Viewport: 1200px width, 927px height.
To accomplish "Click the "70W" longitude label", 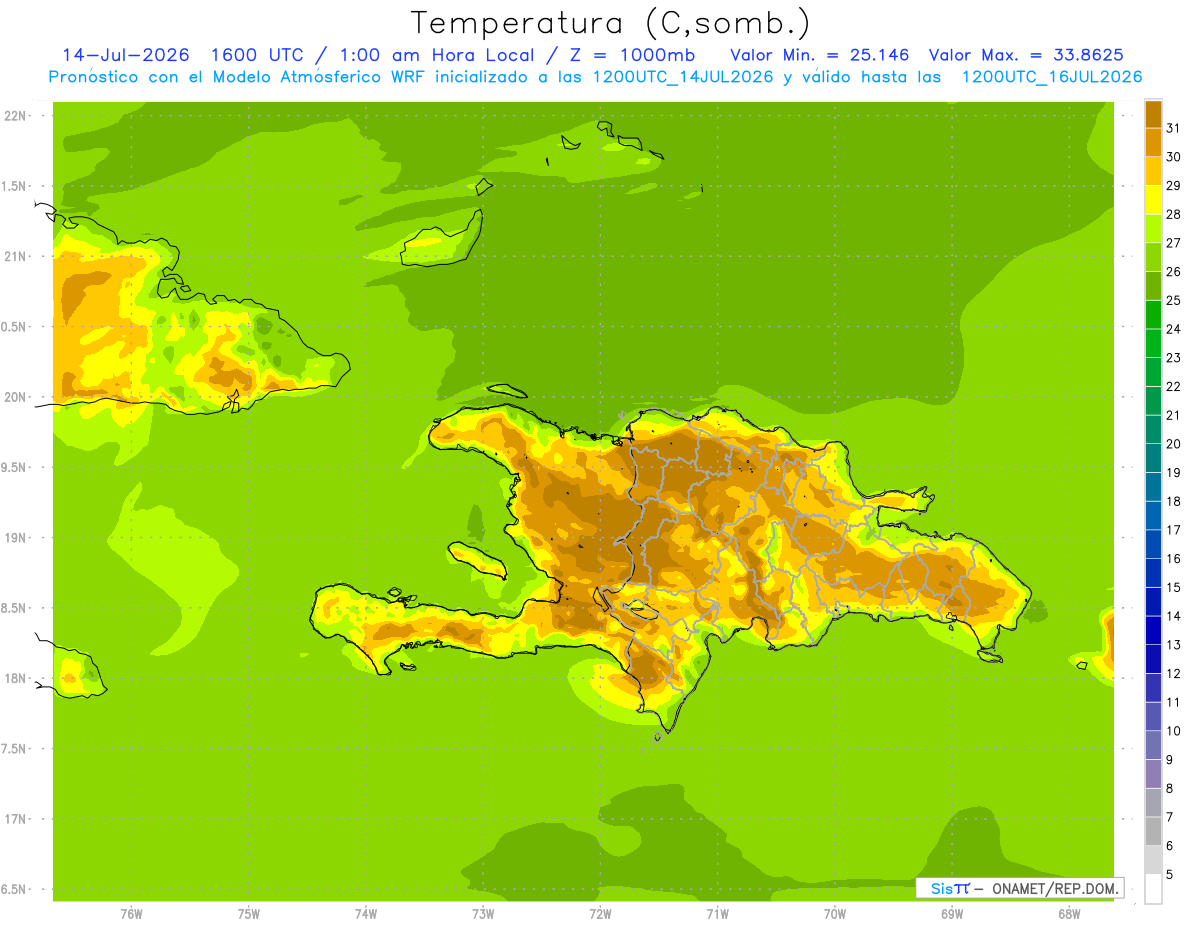I will [x=835, y=914].
